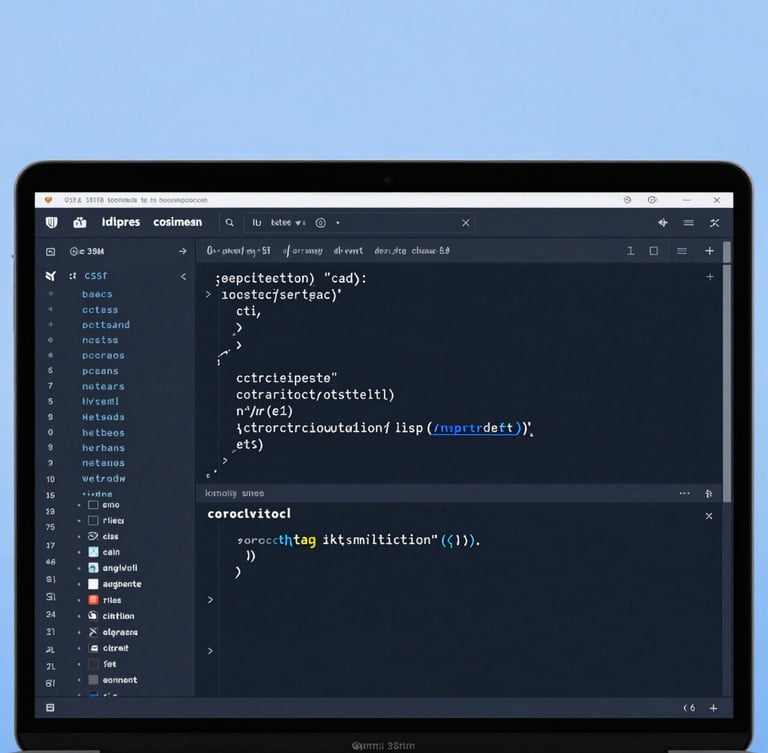The image size is (768, 753).
Task: Select the ncstss tree item
Action: [100, 340]
